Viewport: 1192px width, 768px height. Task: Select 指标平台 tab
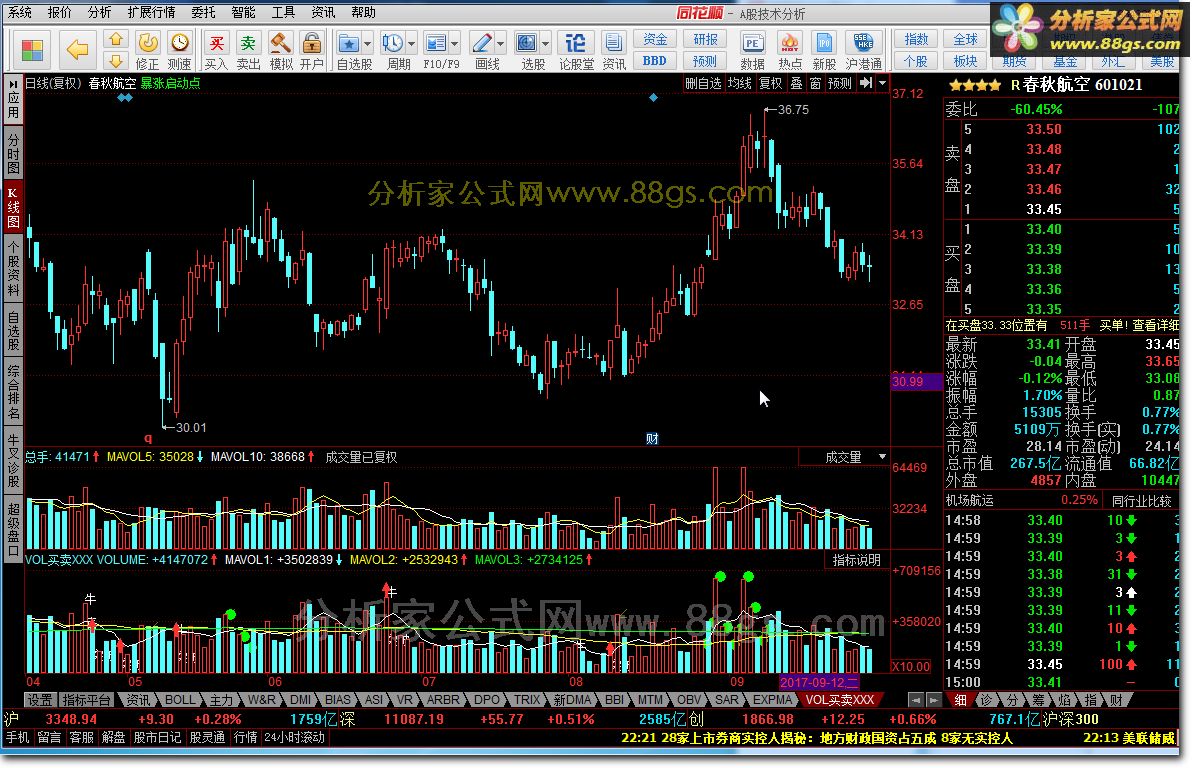click(86, 700)
